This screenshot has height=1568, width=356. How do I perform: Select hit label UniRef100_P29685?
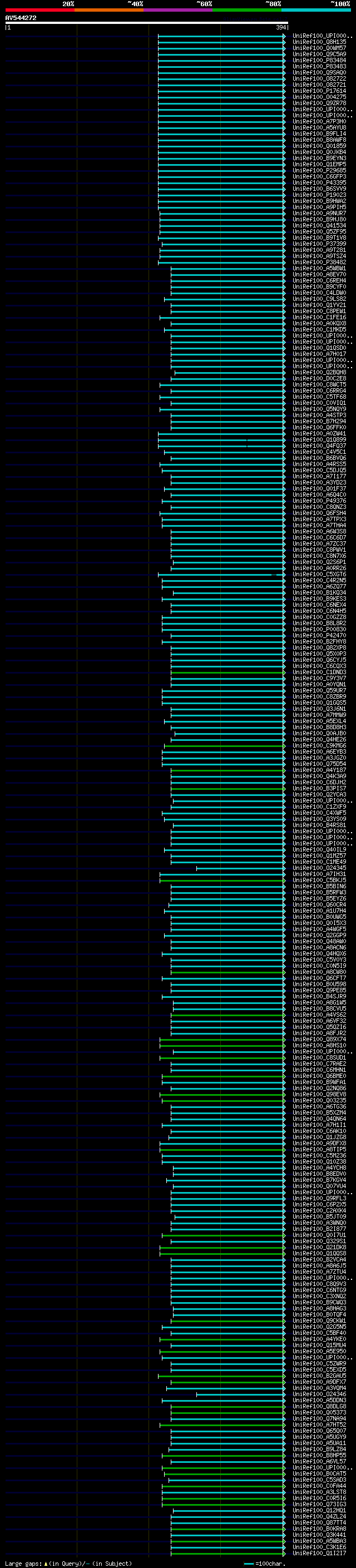(319, 170)
